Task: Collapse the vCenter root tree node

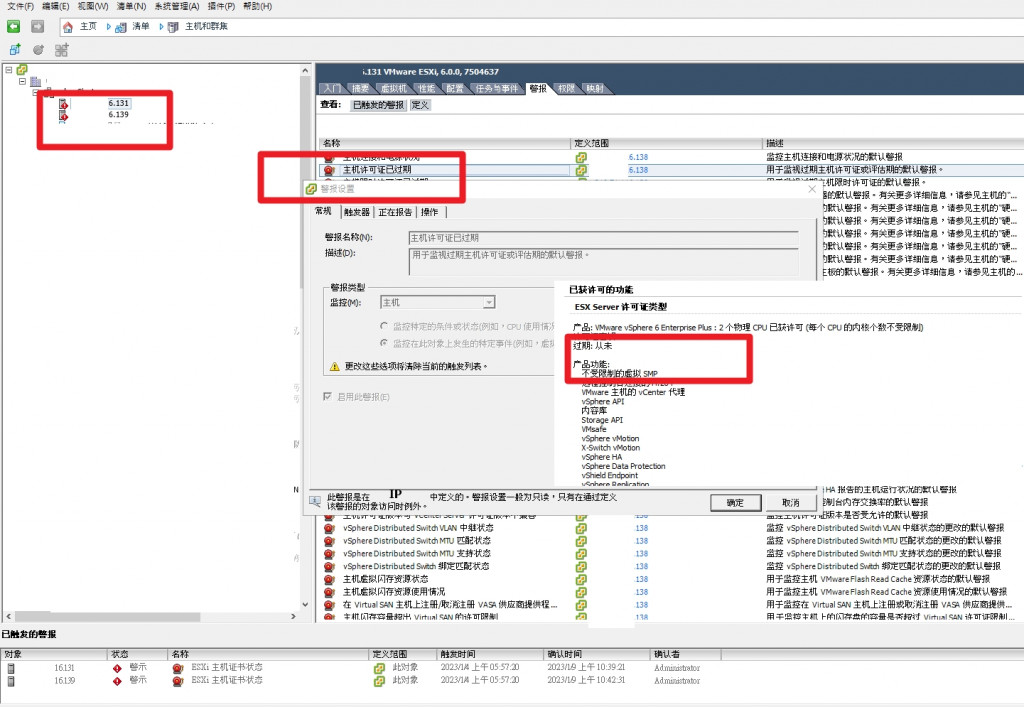Action: [9, 69]
